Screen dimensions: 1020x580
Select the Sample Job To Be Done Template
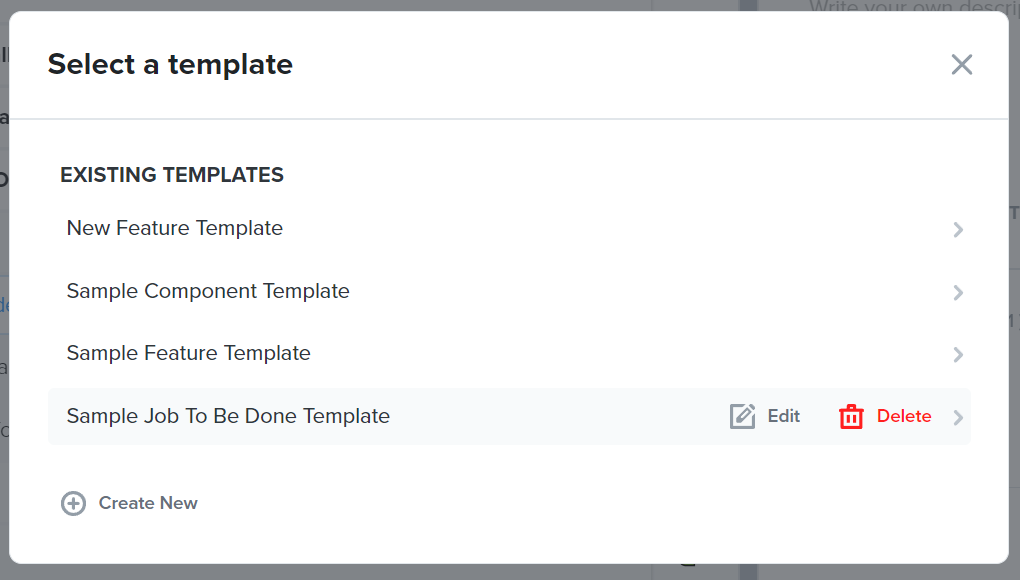pos(228,416)
